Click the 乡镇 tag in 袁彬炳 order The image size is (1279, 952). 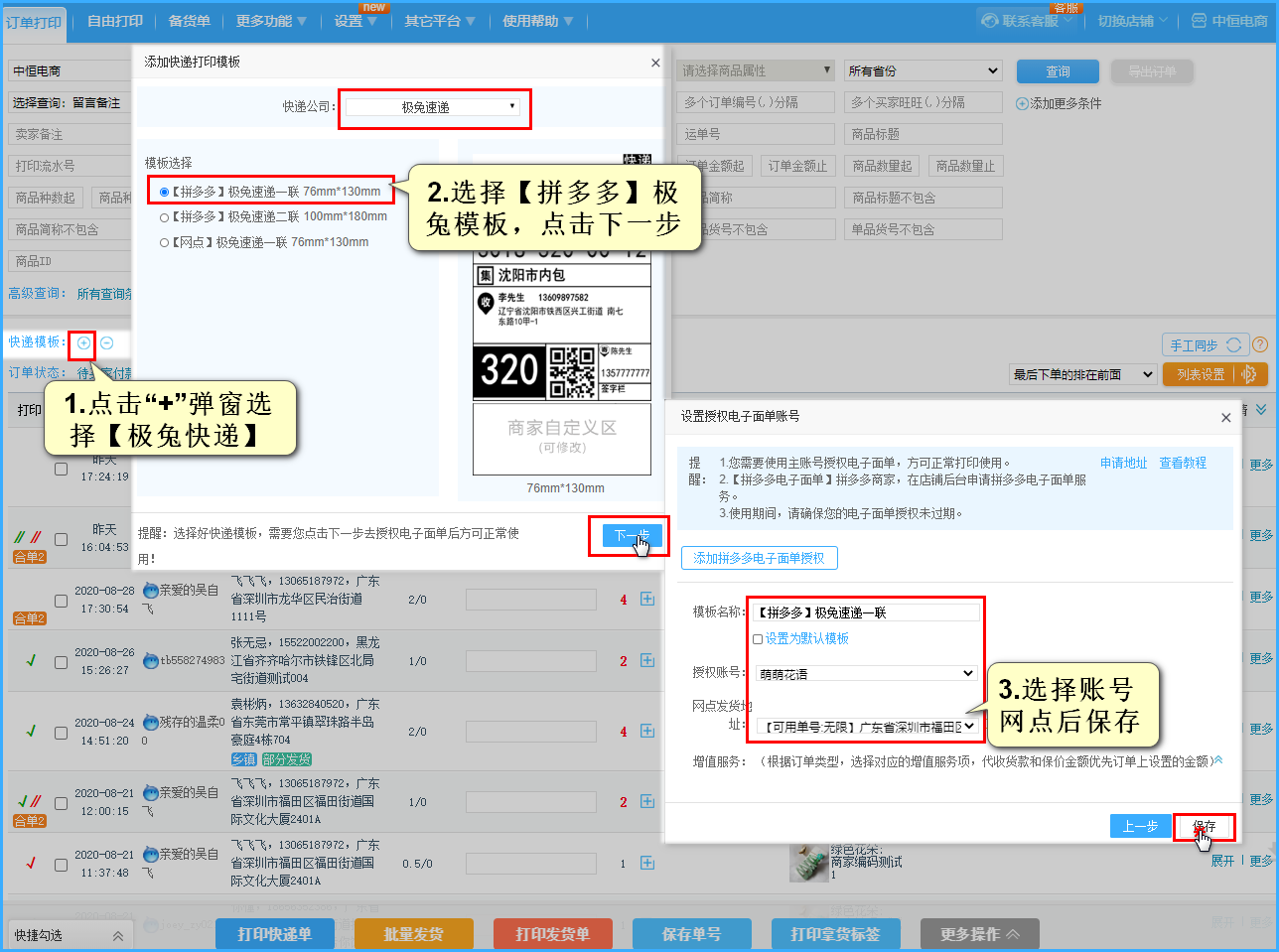[244, 759]
